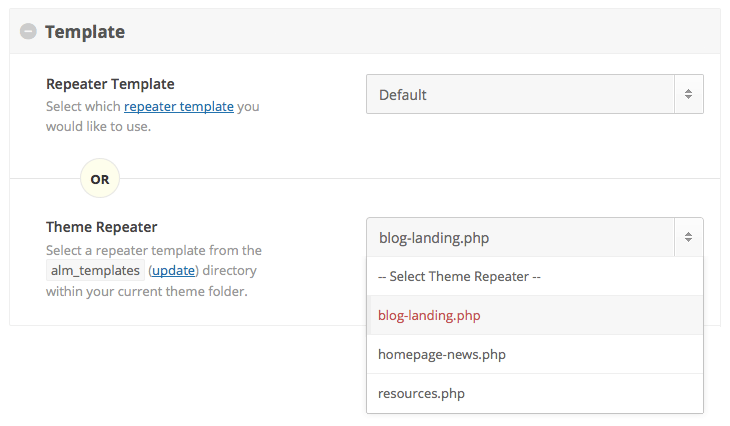Click "within your current theme folder." text

coord(146,291)
